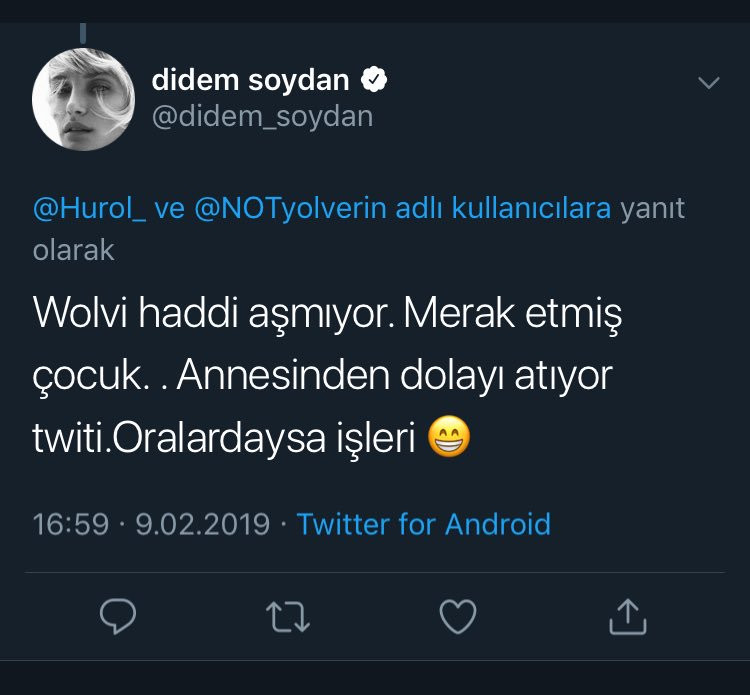
Task: Expand the tweet options chevron
Action: (708, 83)
